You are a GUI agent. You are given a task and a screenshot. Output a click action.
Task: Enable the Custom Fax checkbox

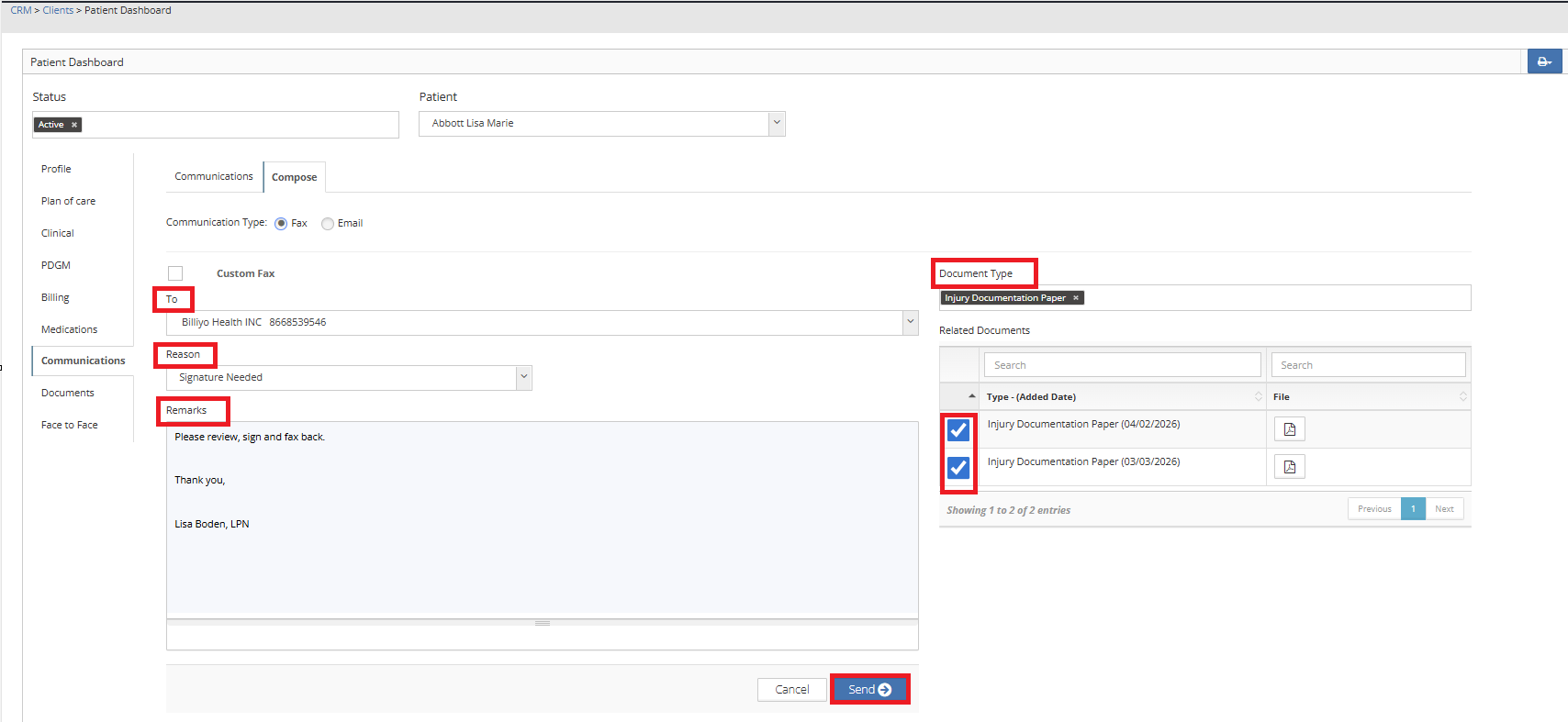click(175, 273)
